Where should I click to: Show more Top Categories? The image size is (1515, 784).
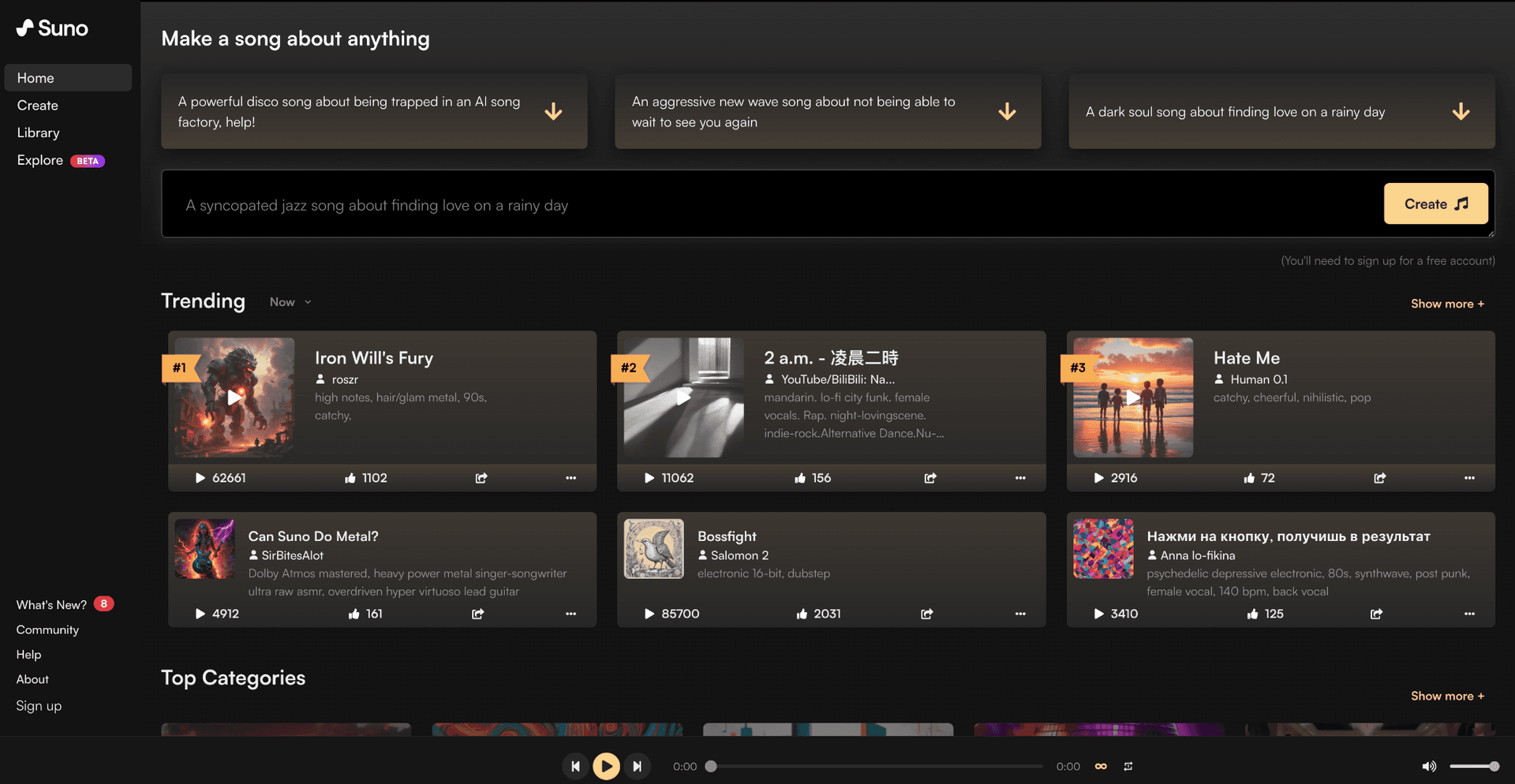click(x=1447, y=696)
